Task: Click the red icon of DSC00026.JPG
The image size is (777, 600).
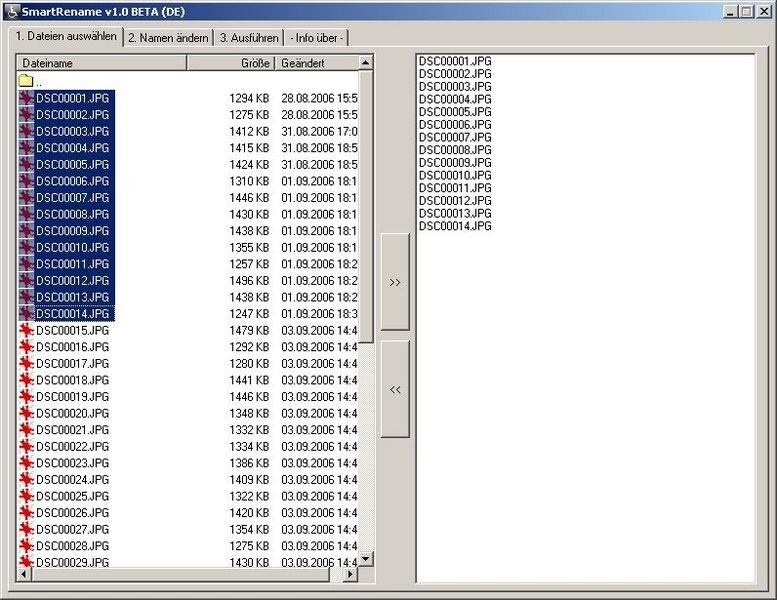Action: (x=26, y=513)
